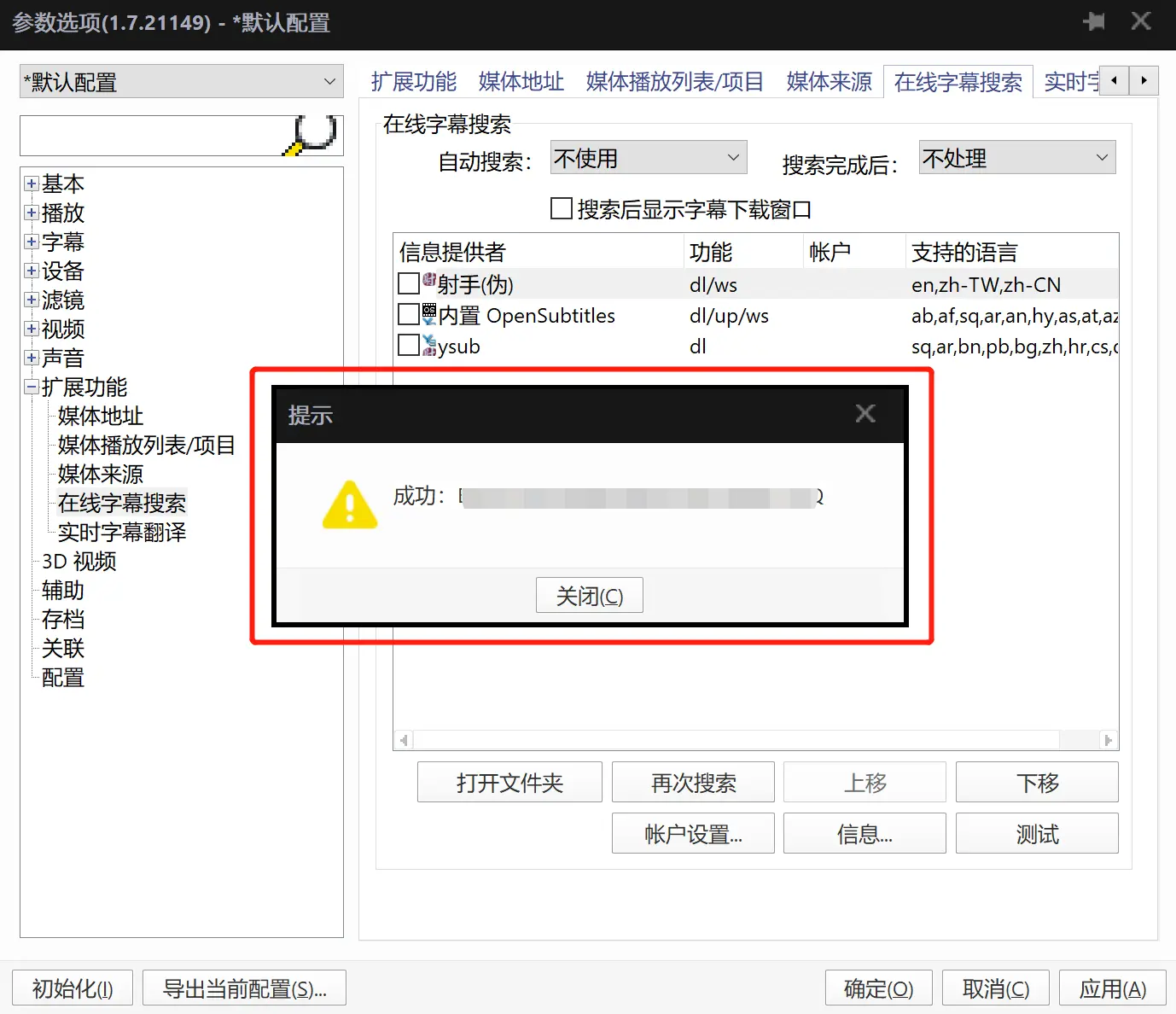The image size is (1176, 1014).
Task: Click the pin icon in title bar
Action: [x=1094, y=21]
